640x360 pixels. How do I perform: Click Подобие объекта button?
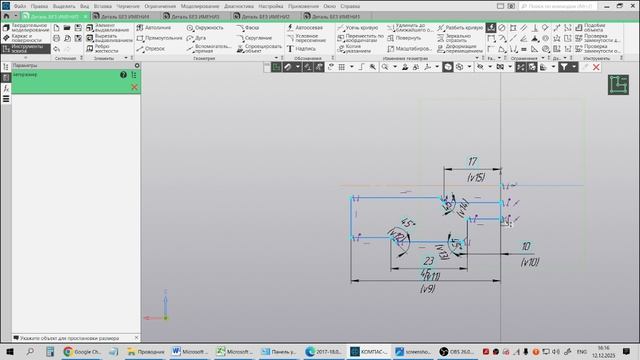click(x=591, y=28)
